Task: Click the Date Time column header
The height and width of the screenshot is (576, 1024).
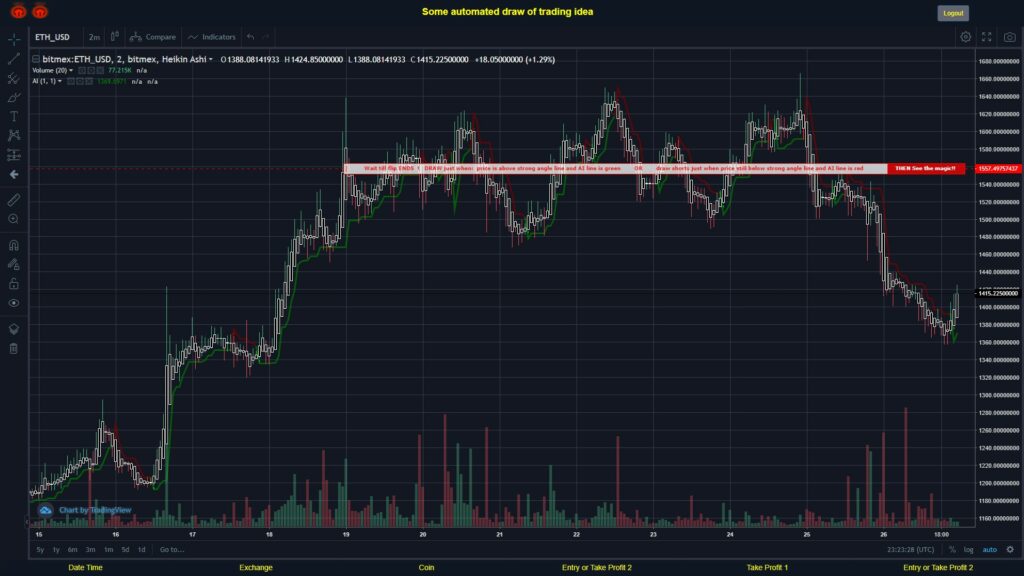Action: click(x=86, y=568)
